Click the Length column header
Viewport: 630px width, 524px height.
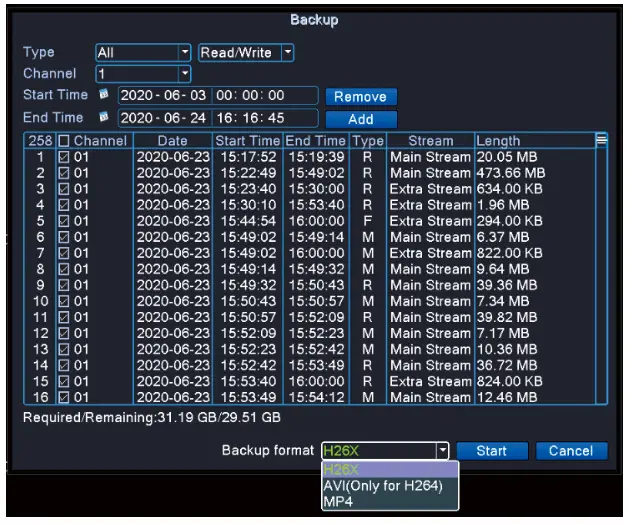[x=534, y=141]
